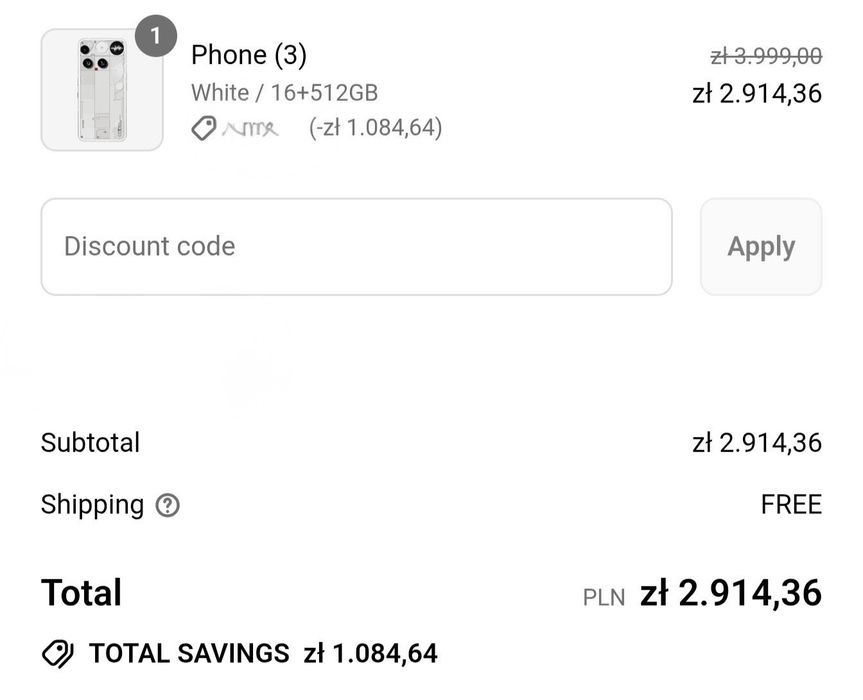Click the bold Total amount zł 2.914,36
This screenshot has height=700, width=863.
point(731,593)
